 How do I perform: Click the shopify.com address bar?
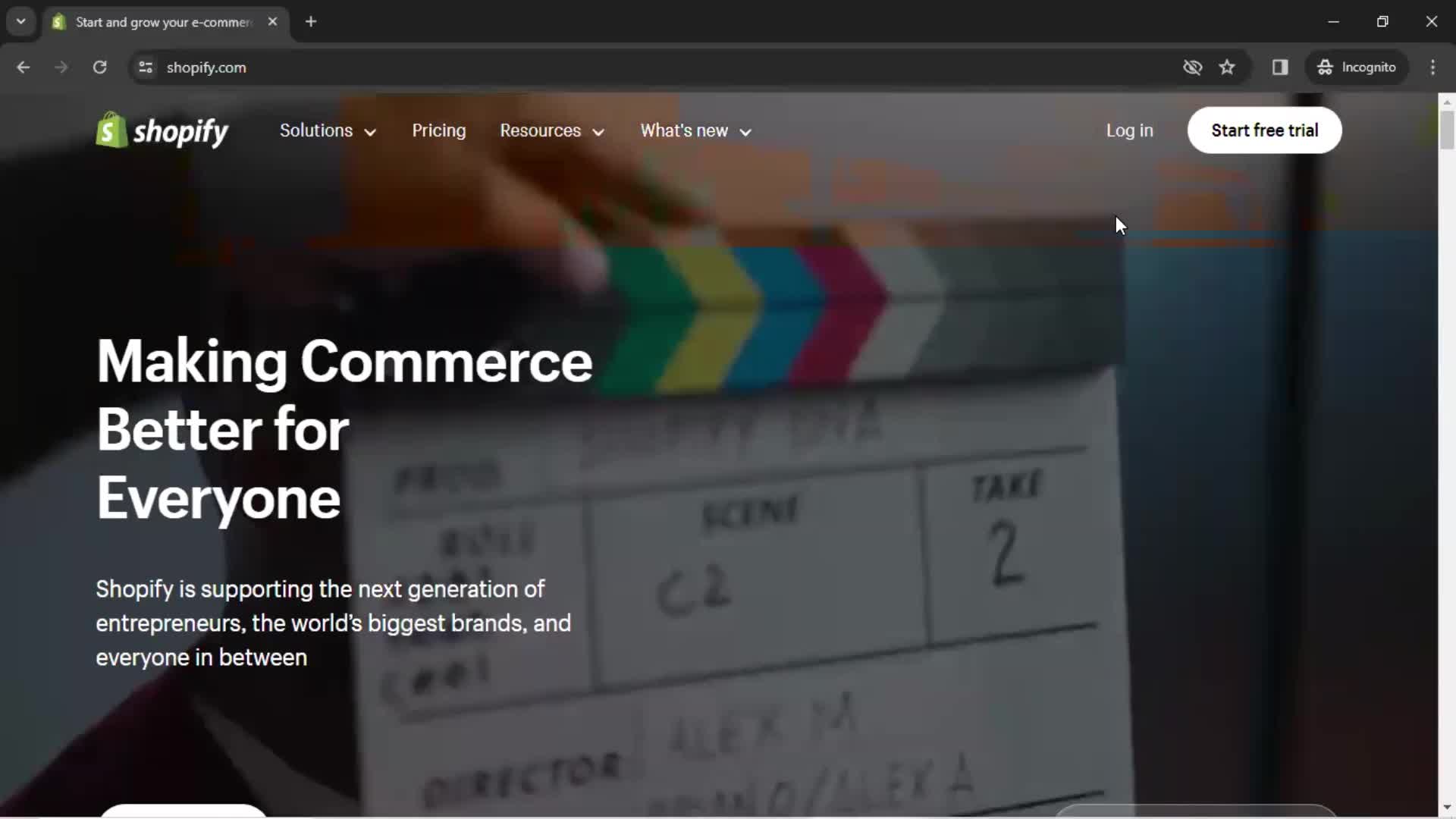(207, 67)
